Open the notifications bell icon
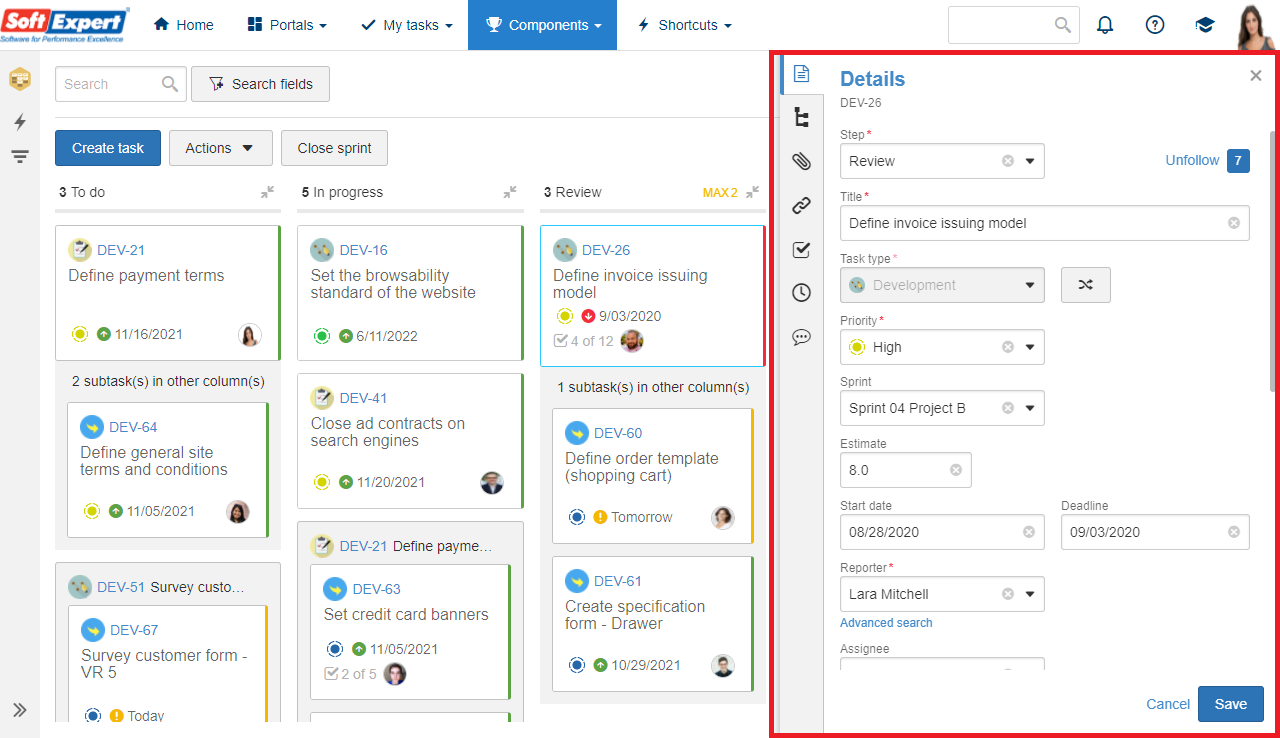Image resolution: width=1280 pixels, height=738 pixels. [1105, 24]
